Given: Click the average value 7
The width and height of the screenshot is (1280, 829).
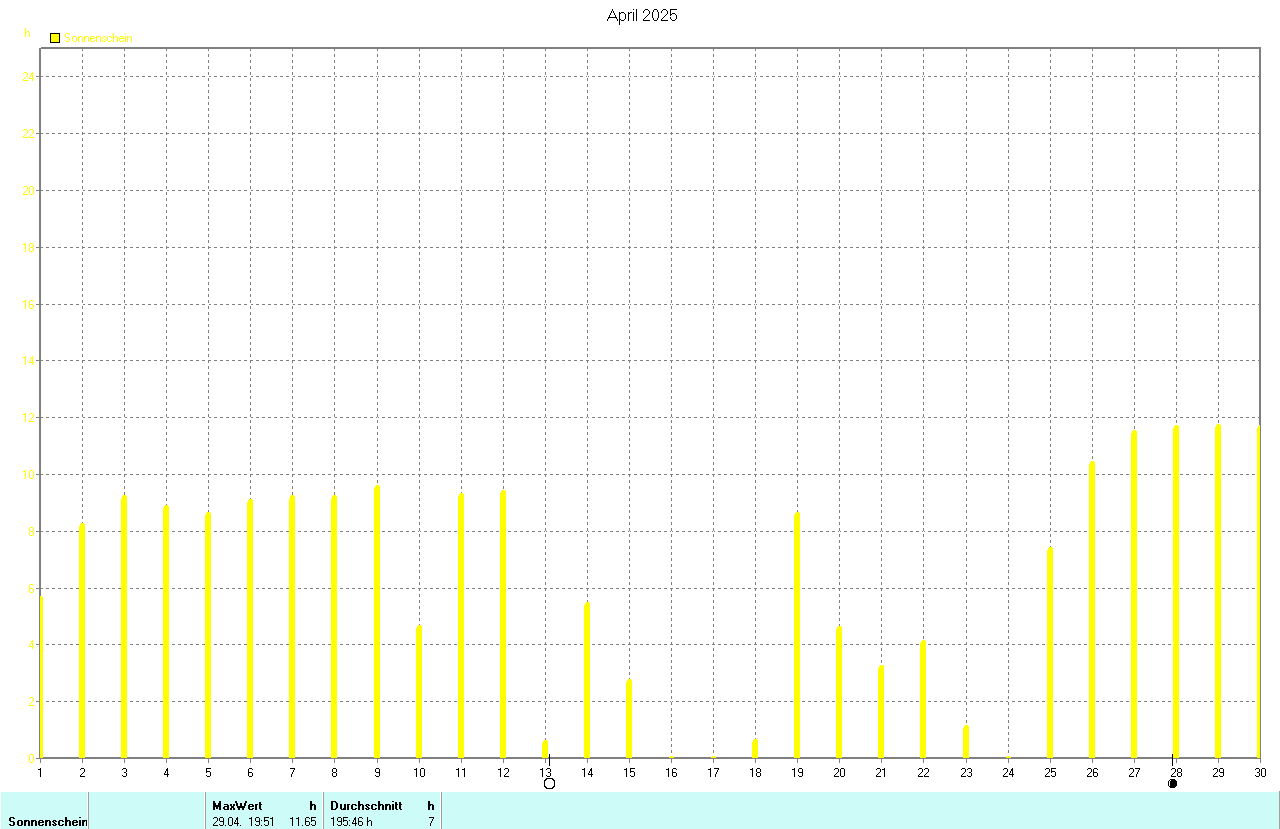Looking at the screenshot, I should (x=431, y=822).
